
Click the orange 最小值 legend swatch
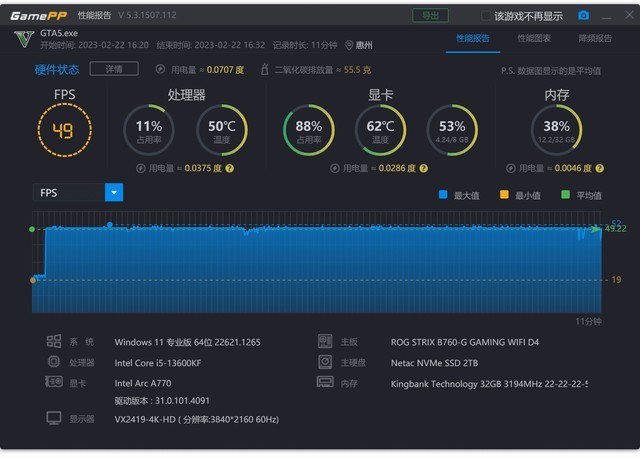504,195
